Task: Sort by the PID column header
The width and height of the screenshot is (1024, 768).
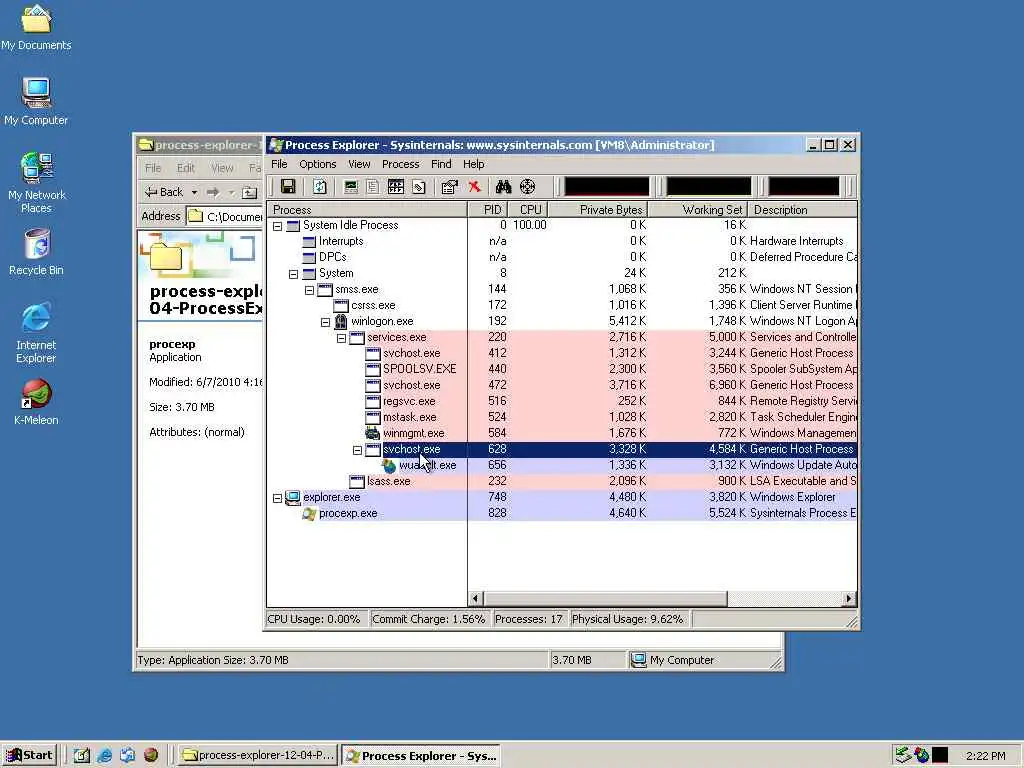Action: (488, 210)
